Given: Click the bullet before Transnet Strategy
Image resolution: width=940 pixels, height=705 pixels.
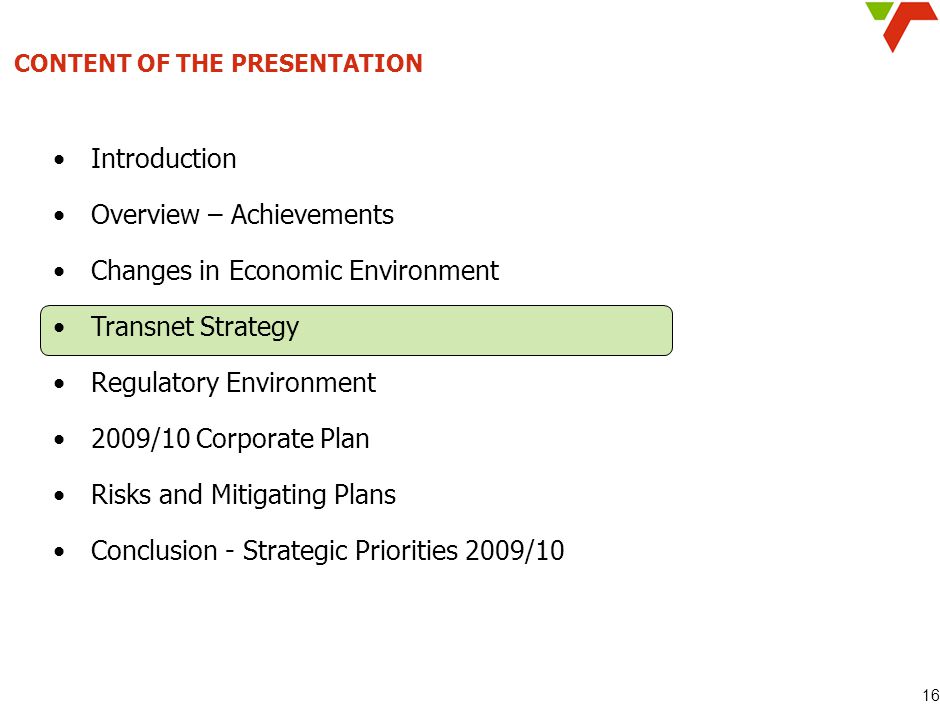Looking at the screenshot, I should 58,328.
